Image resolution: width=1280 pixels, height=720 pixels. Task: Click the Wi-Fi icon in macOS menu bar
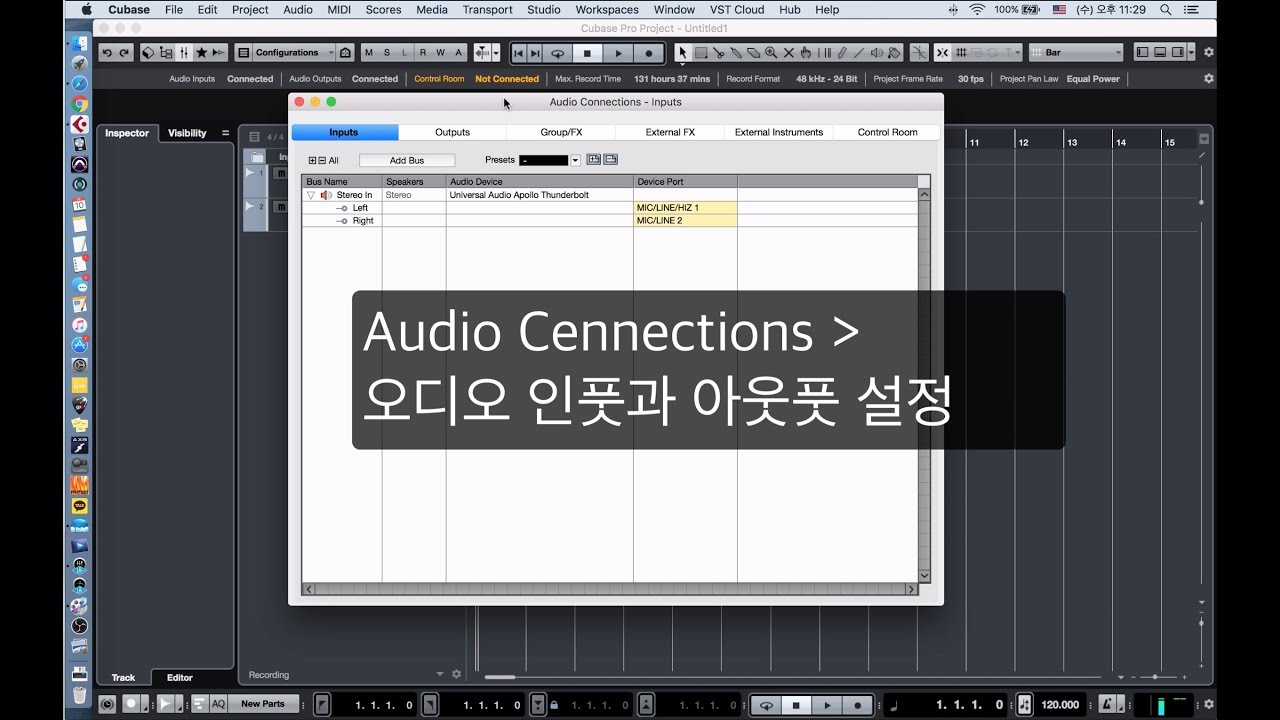[977, 9]
